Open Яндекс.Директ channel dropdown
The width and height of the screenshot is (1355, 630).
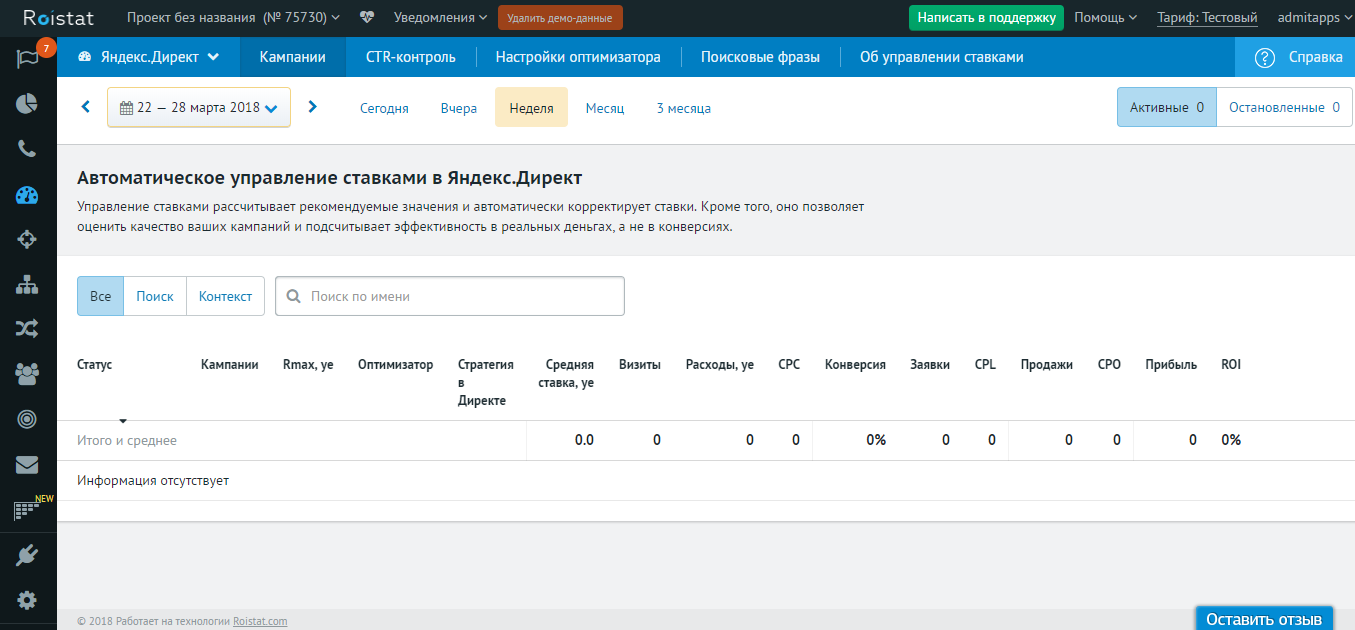(x=148, y=57)
